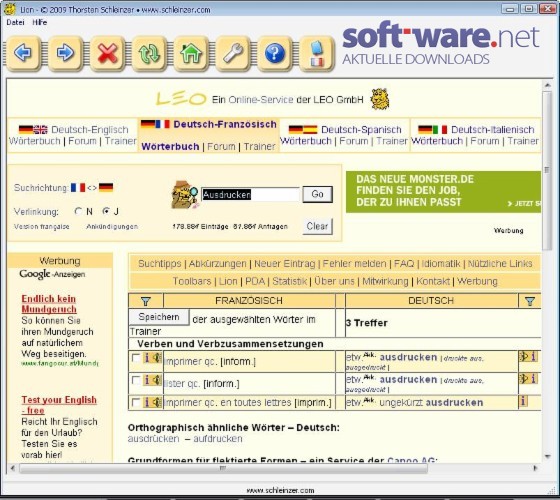The width and height of the screenshot is (560, 500).
Task: Navigate forward using the right arrow icon
Action: [x=65, y=54]
